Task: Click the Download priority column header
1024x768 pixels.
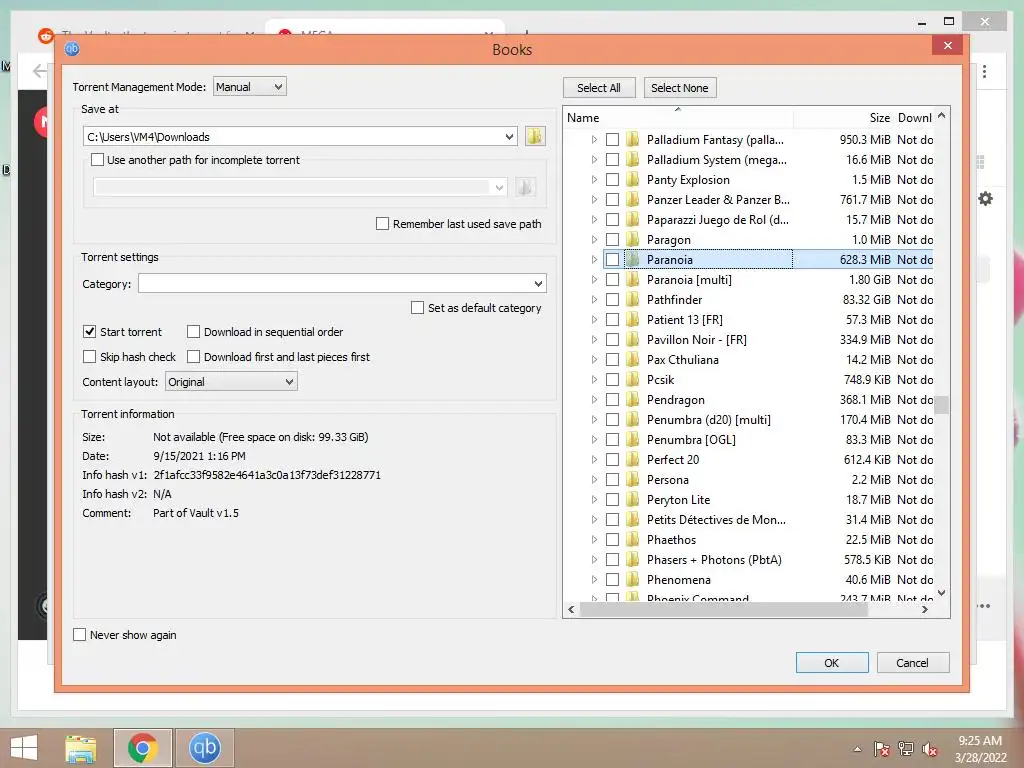Action: click(x=914, y=118)
